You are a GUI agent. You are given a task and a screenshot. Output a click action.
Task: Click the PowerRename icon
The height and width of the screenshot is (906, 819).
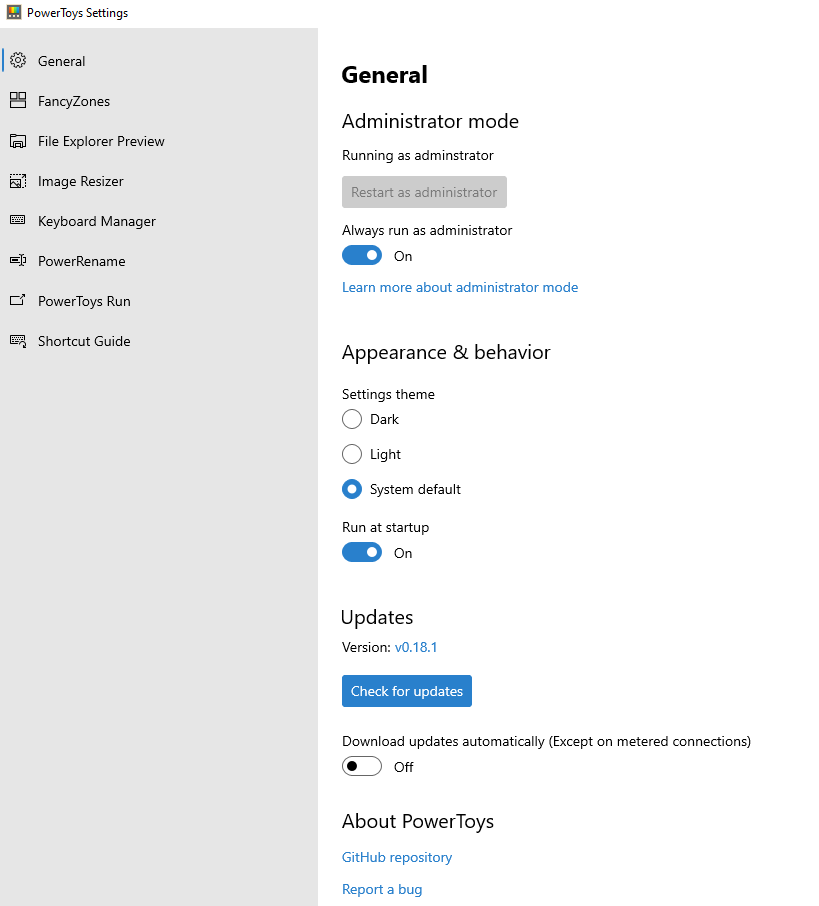[18, 261]
